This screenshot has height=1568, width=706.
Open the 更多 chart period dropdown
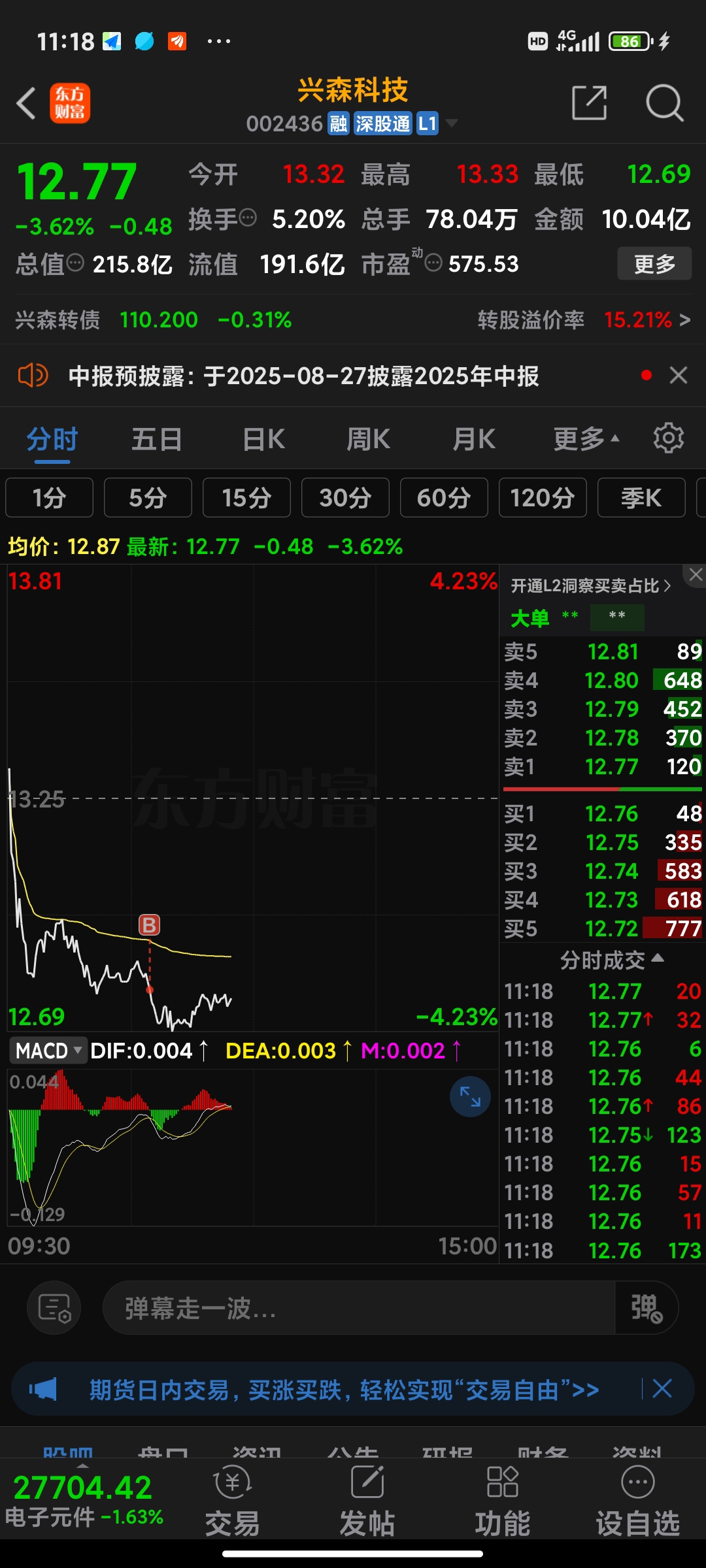point(586,438)
